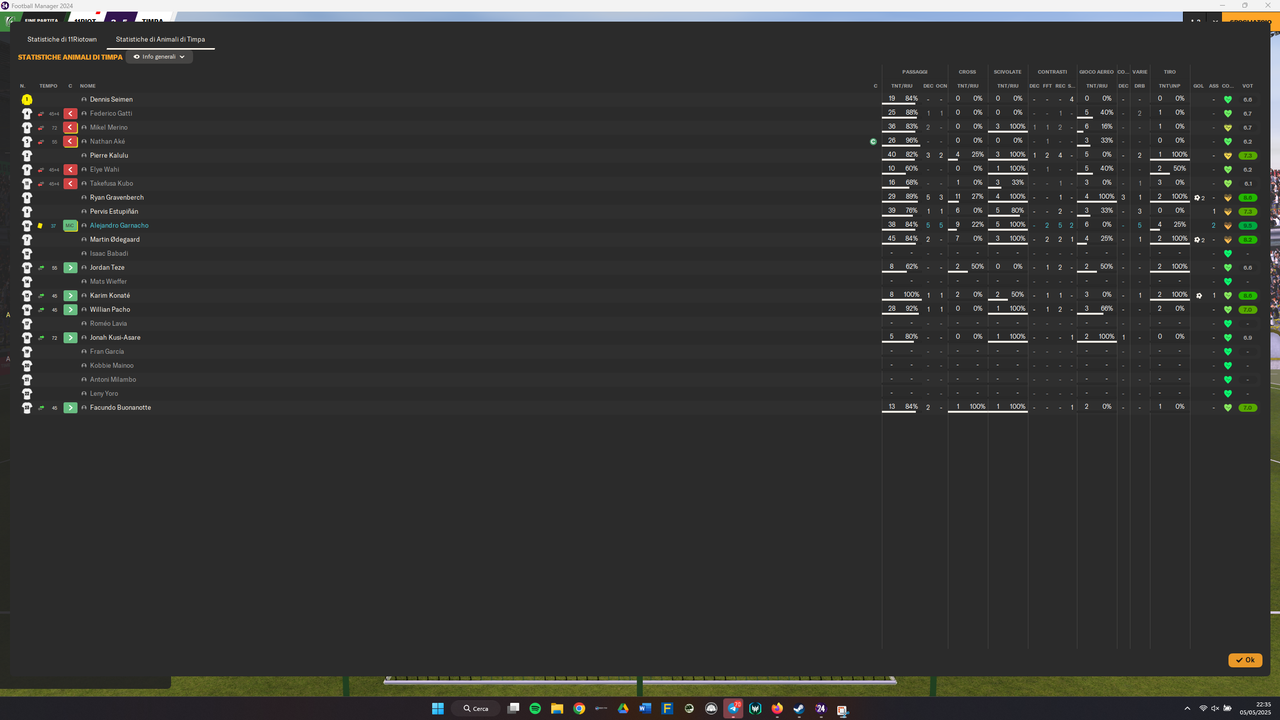Switch to Statistiche di 11Riotown tab
This screenshot has height=720, width=1280.
62,39
